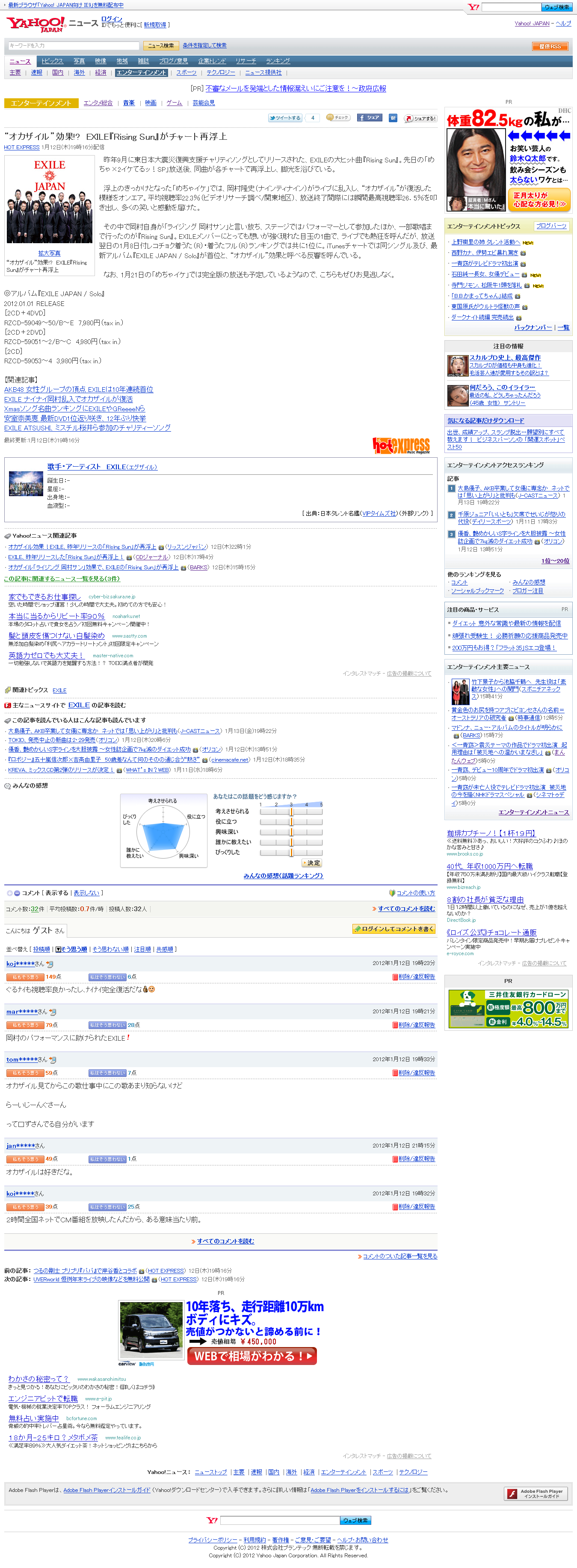The width and height of the screenshot is (577, 1568).
Task: Vote 私はそう思わない on mar***** comment
Action: pos(107,1025)
